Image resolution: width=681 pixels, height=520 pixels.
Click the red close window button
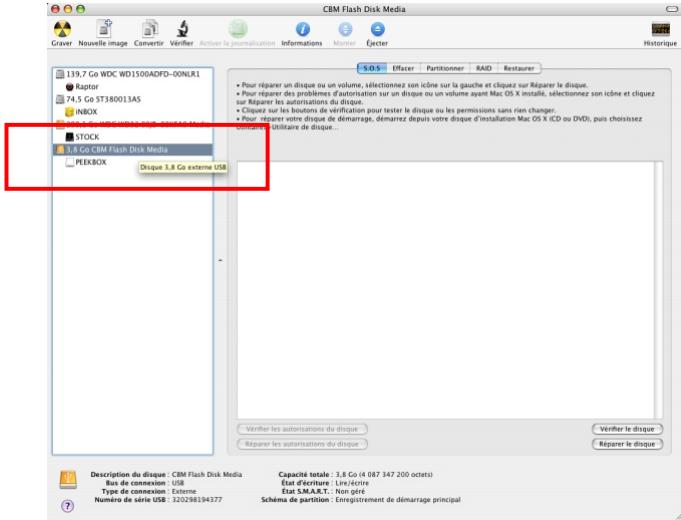pos(55,9)
